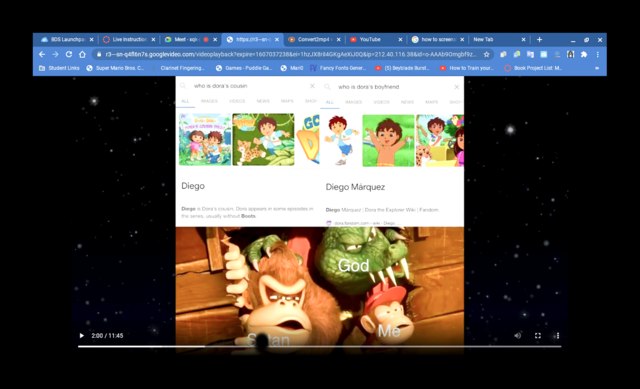Bookmark this page with the star
640x389 pixels.
point(487,54)
